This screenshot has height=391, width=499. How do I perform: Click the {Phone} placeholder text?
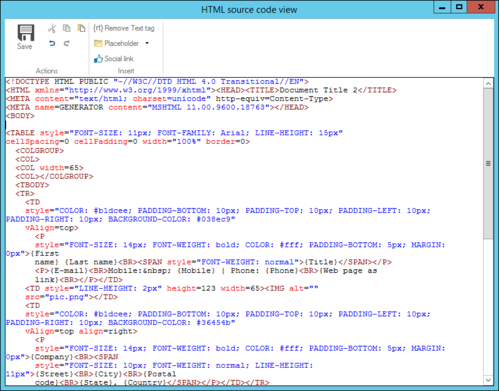coord(282,271)
